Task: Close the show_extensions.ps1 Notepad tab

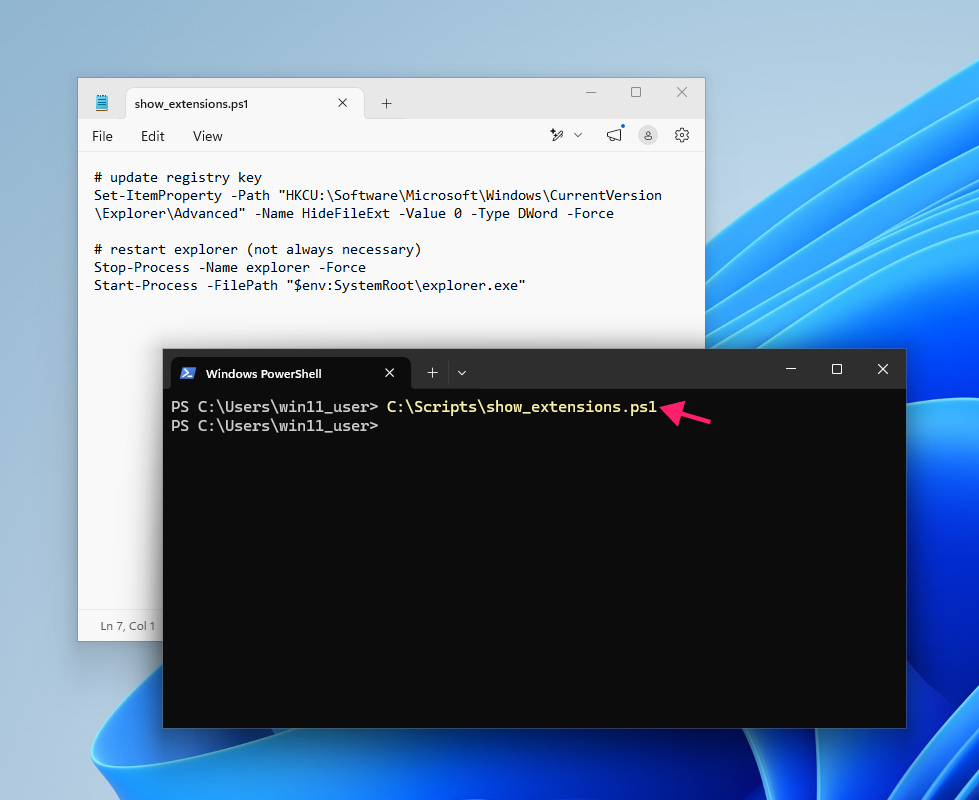Action: click(x=343, y=103)
